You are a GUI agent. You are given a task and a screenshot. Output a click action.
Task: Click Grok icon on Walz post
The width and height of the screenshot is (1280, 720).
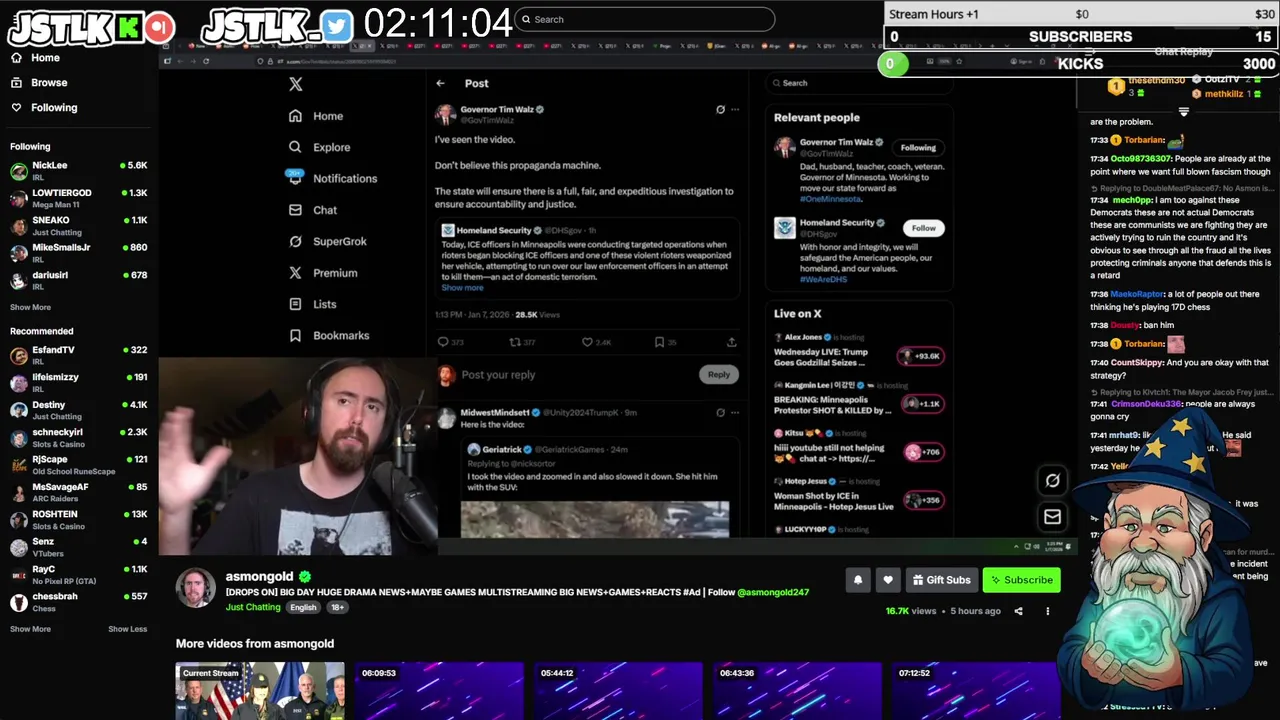[720, 109]
